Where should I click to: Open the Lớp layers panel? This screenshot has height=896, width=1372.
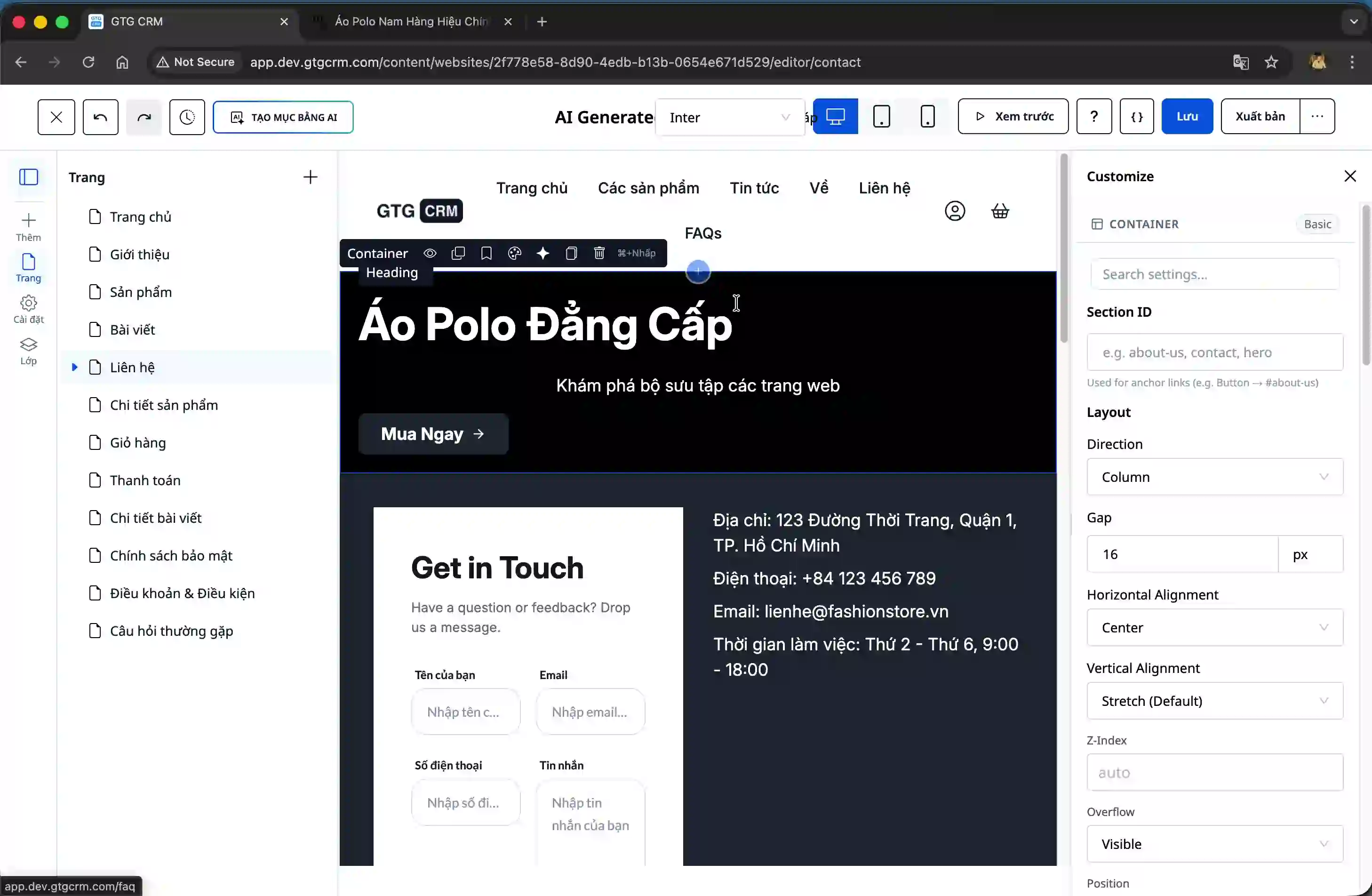click(x=28, y=351)
